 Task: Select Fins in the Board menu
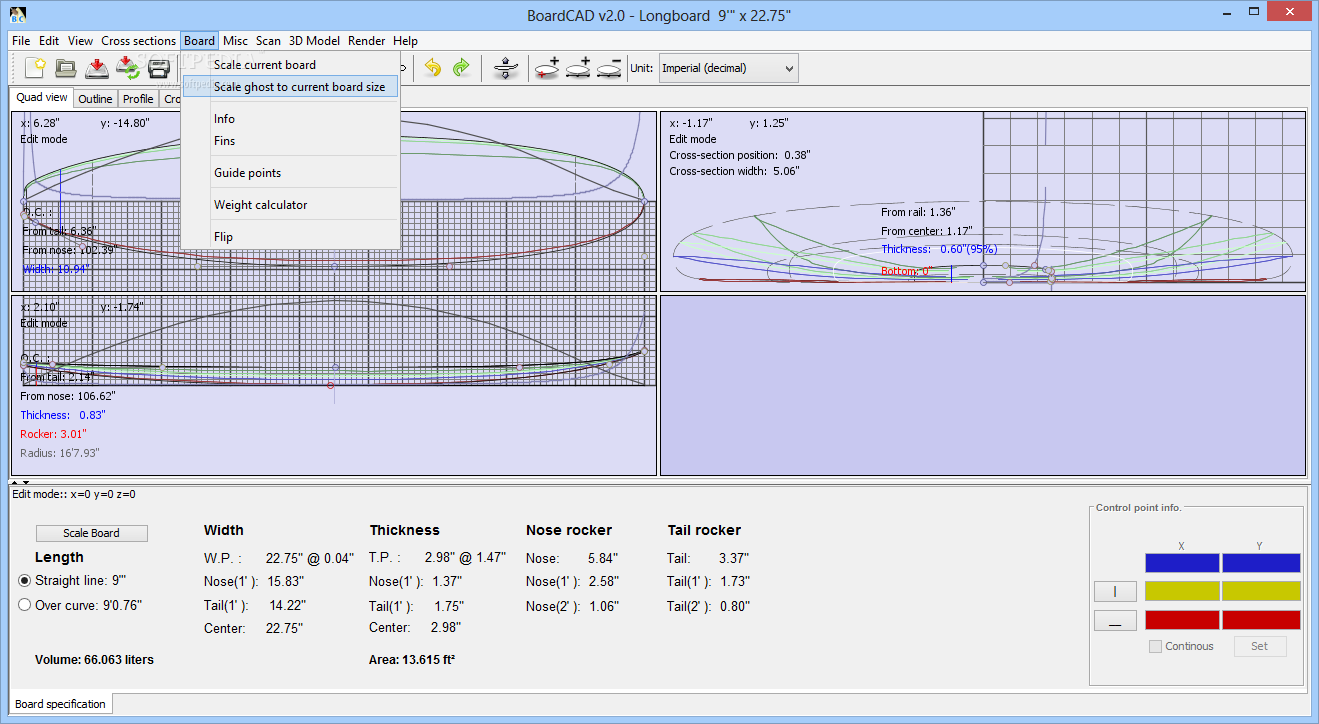290,141
